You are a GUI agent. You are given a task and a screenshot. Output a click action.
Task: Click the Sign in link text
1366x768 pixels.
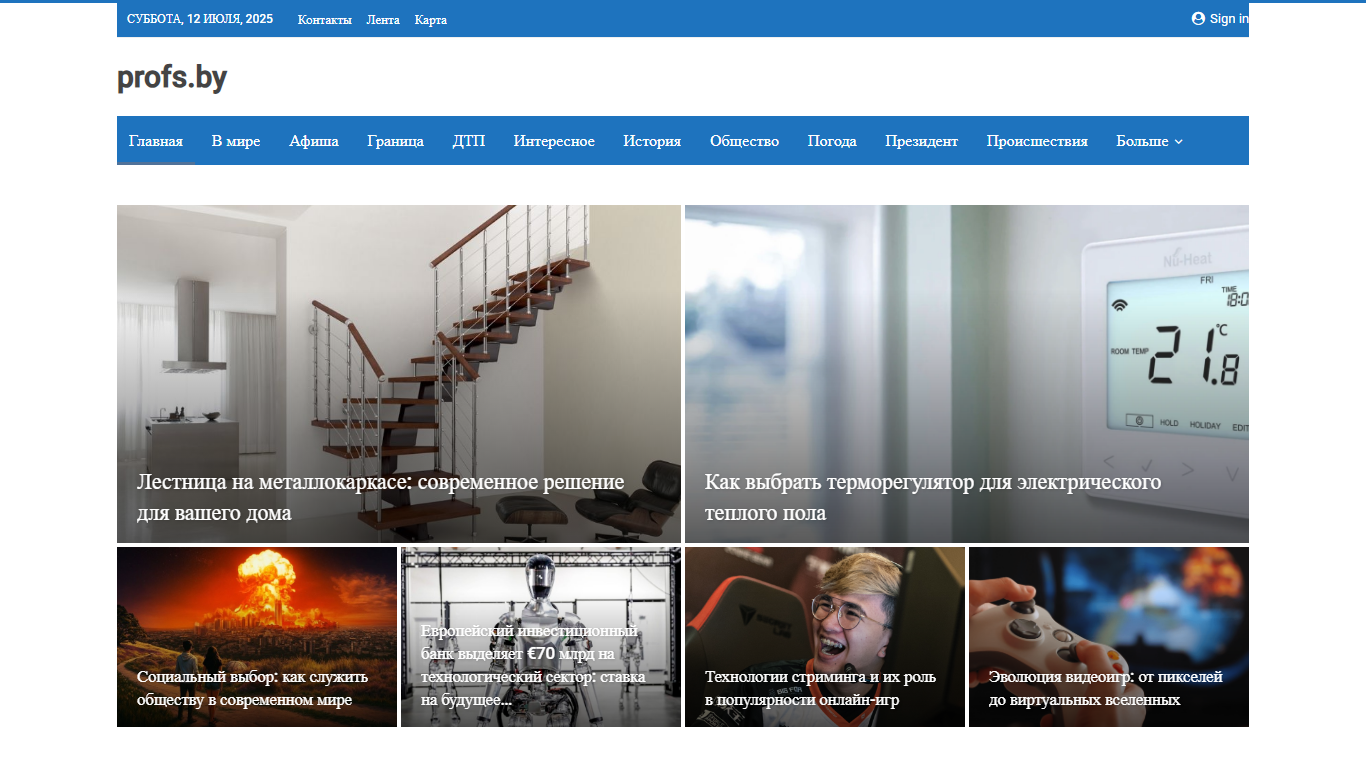click(1229, 19)
